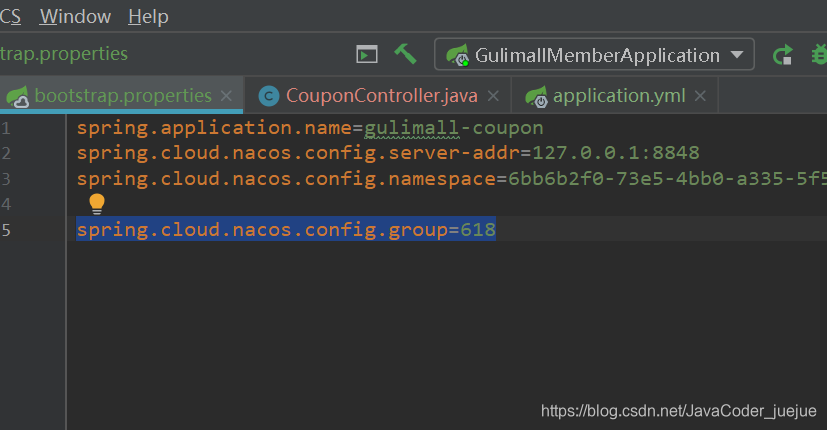Image resolution: width=827 pixels, height=430 pixels.
Task: Open the Window menu
Action: click(75, 16)
